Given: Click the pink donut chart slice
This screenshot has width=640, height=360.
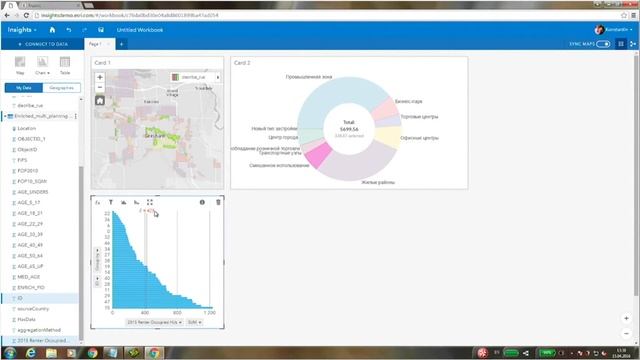Looking at the screenshot, I should pyautogui.click(x=318, y=155).
